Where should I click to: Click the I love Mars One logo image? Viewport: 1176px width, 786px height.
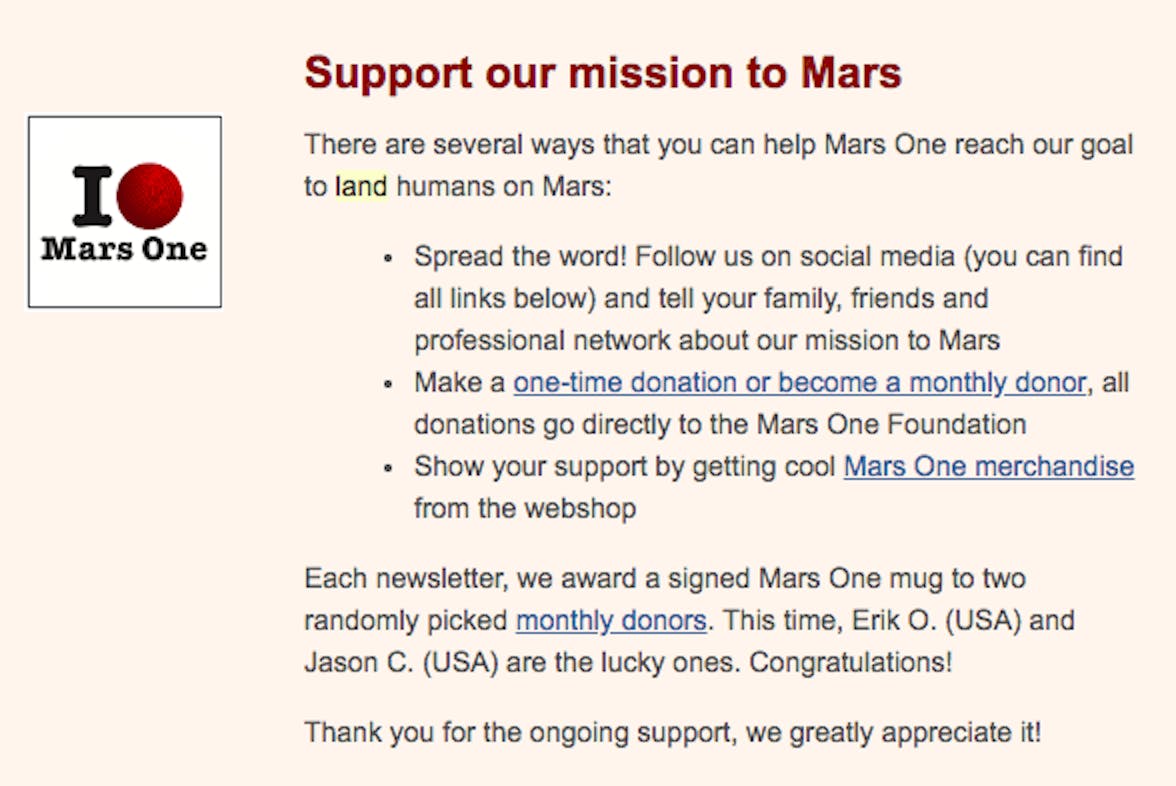click(124, 212)
